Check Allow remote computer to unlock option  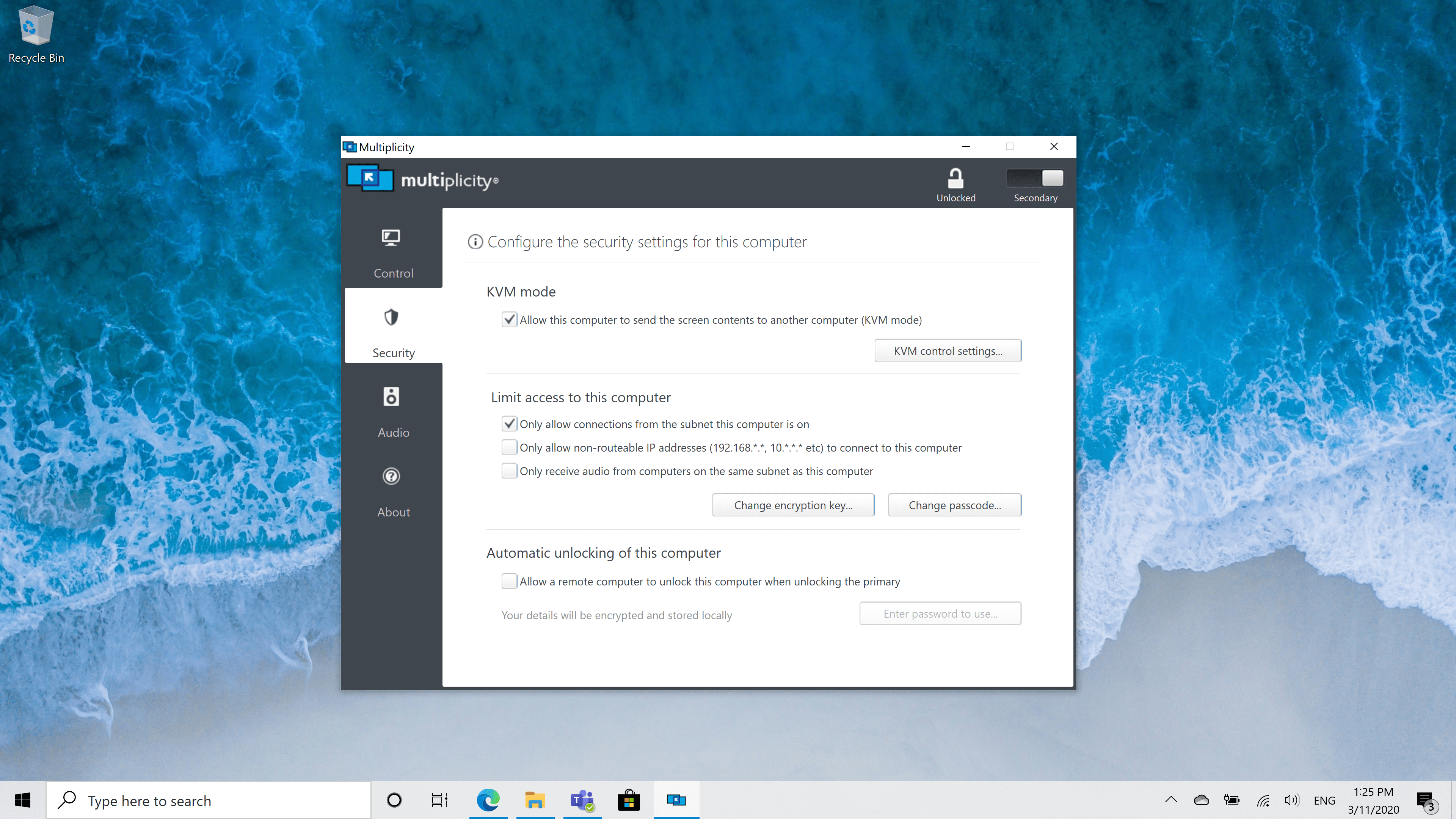pyautogui.click(x=509, y=581)
